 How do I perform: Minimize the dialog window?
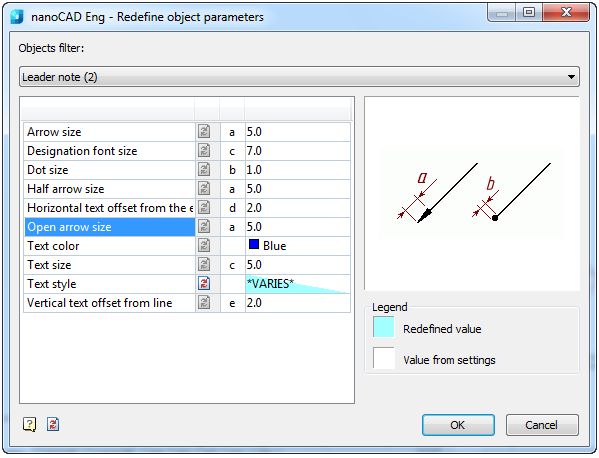tap(502, 13)
